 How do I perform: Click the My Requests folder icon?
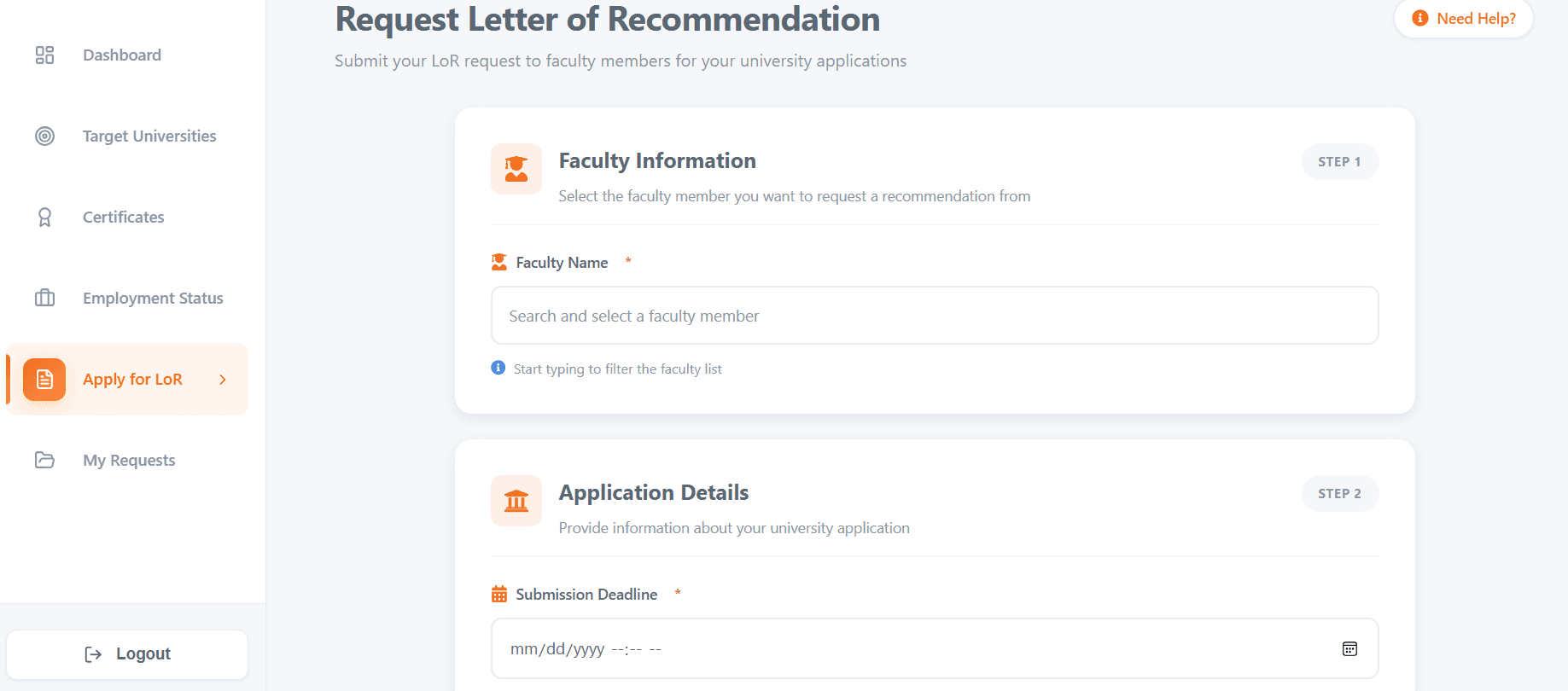point(44,461)
